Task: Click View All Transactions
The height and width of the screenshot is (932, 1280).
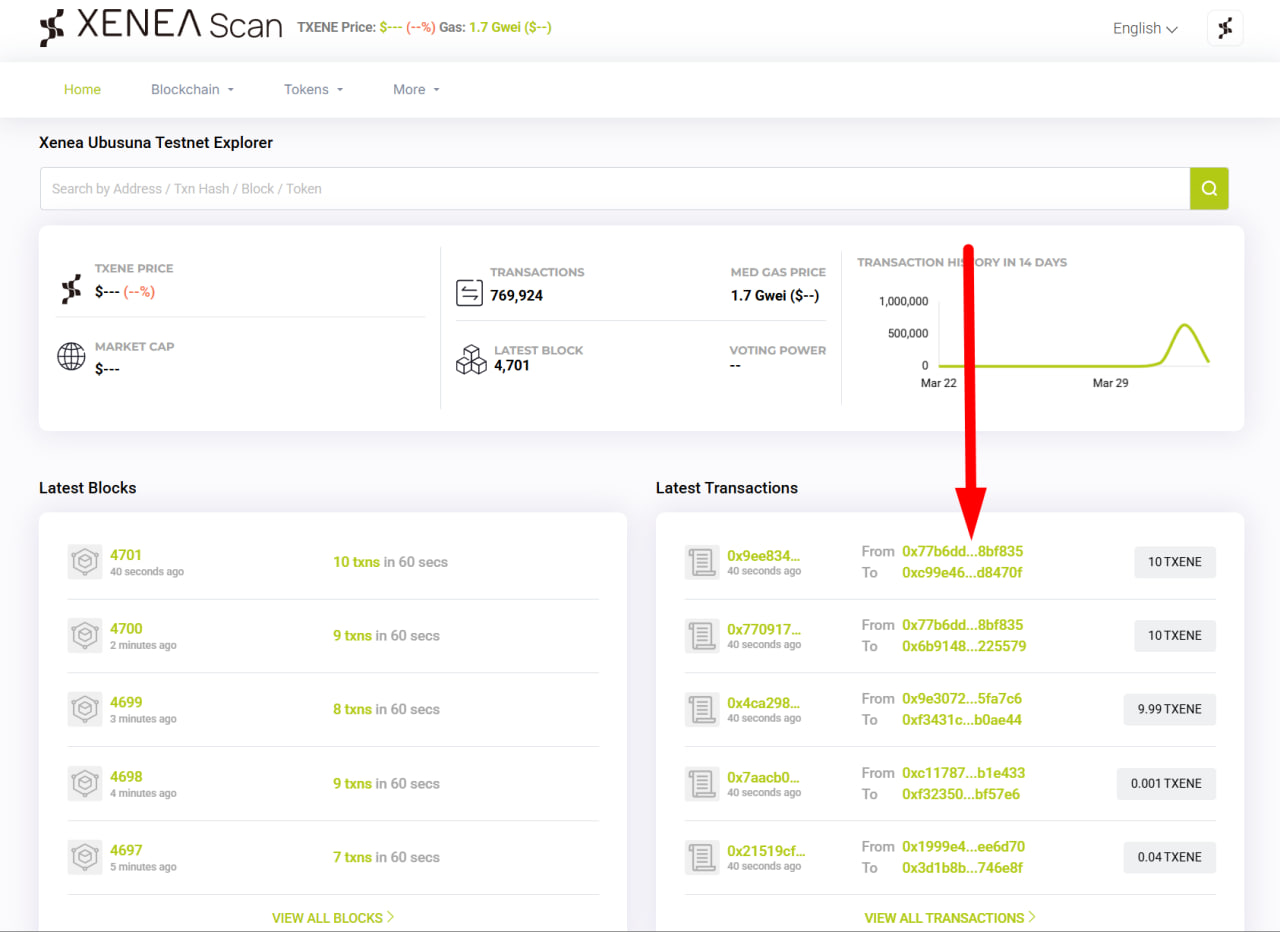Action: tap(950, 918)
